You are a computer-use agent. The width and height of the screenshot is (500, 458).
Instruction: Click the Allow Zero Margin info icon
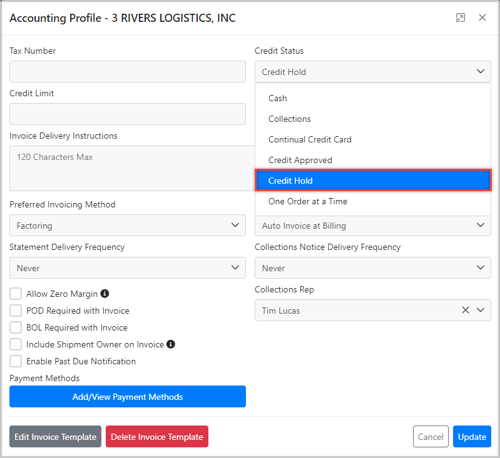point(105,293)
